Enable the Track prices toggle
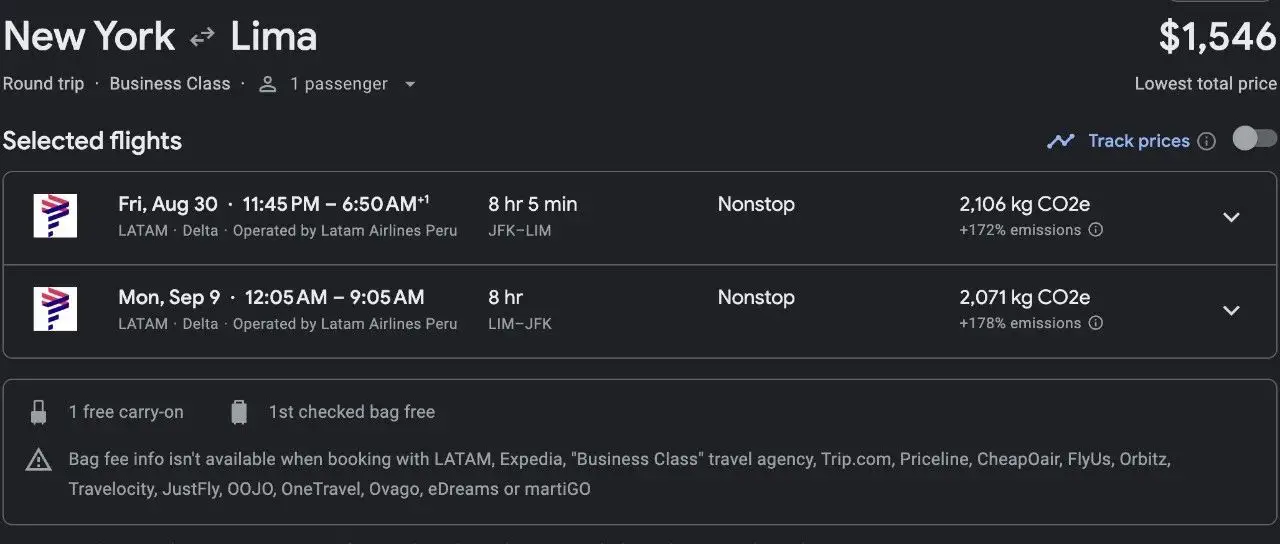This screenshot has width=1280, height=544. tap(1254, 139)
